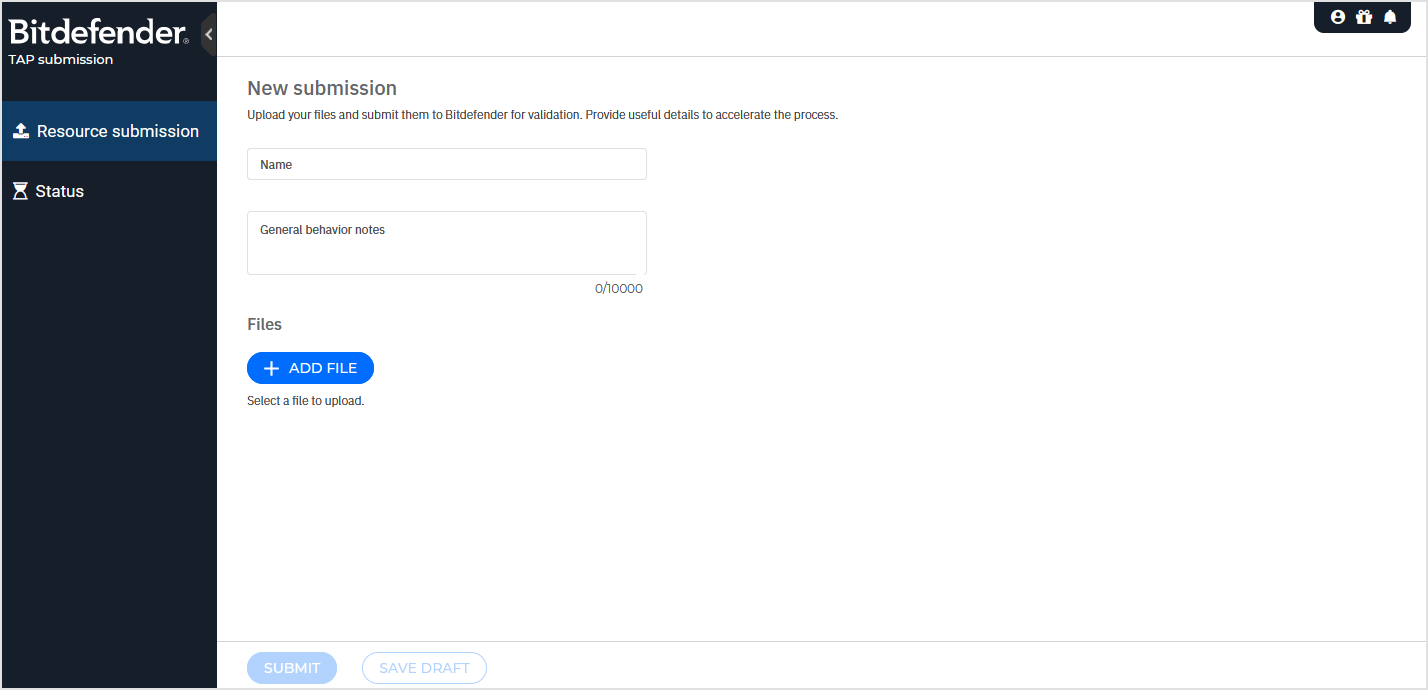This screenshot has width=1428, height=690.
Task: Click the TAP submission subtitle text
Action: (61, 59)
